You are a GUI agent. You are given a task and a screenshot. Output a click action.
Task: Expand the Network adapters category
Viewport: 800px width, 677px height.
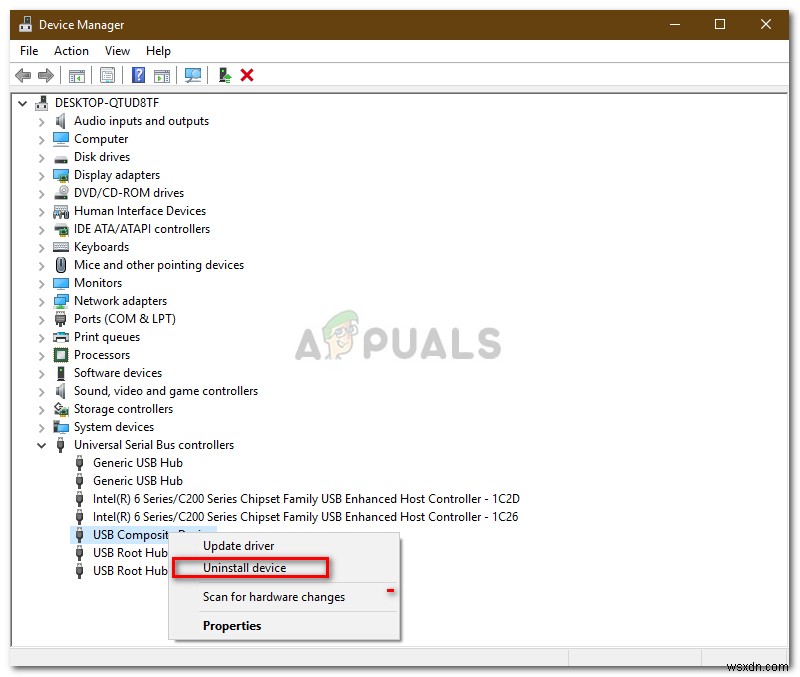pos(40,300)
